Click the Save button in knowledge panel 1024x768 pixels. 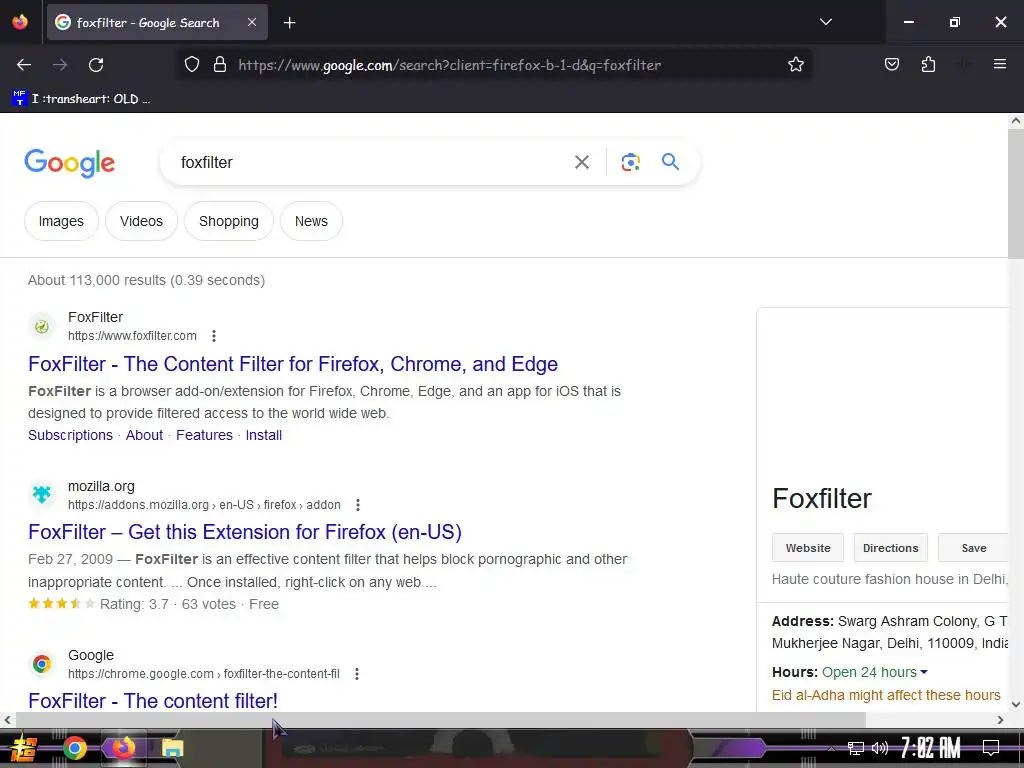[x=974, y=548]
